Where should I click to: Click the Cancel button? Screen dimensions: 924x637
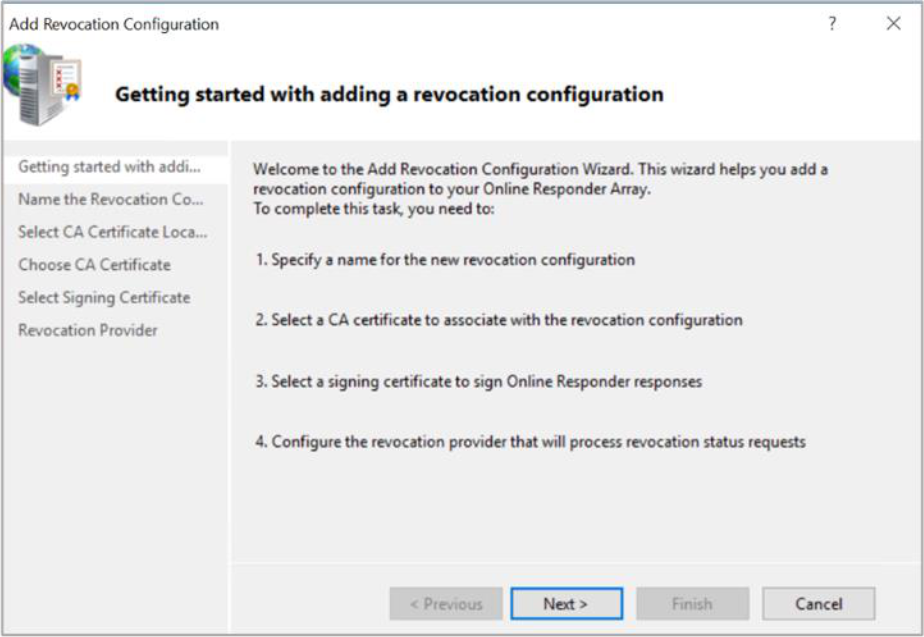click(x=818, y=604)
